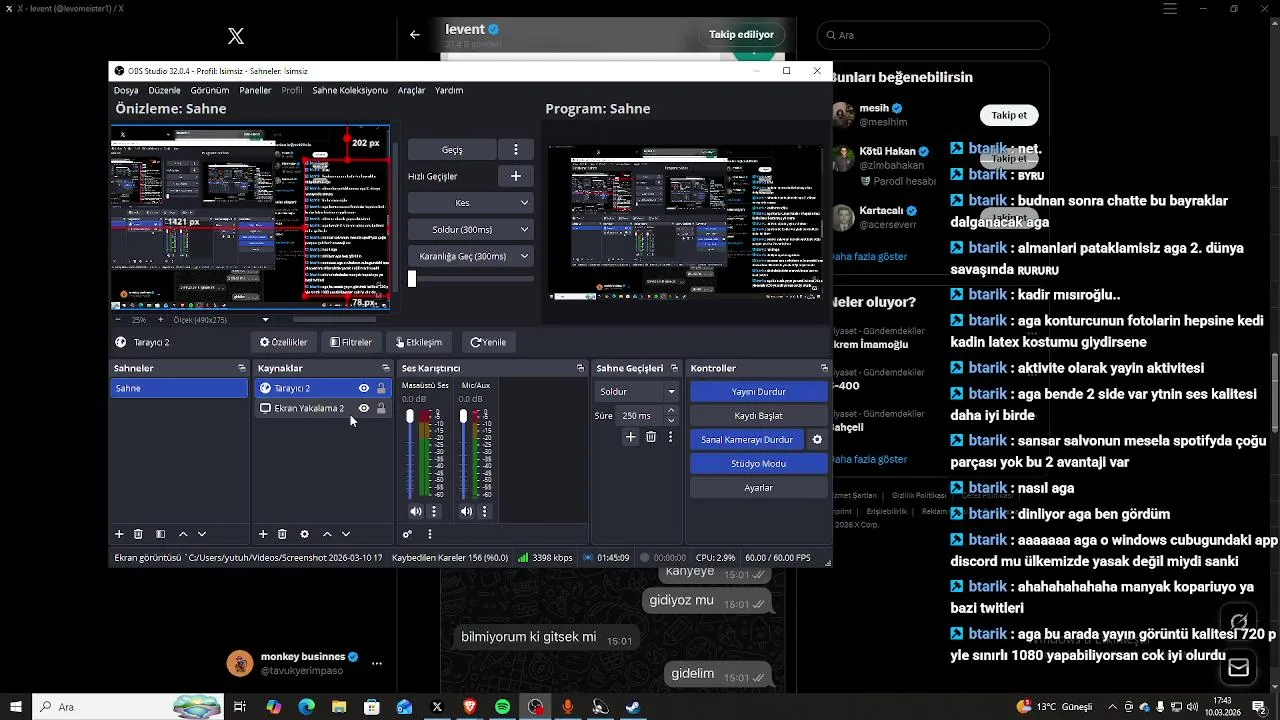Click the Etkileşim button
Viewport: 1280px width, 720px height.
point(418,342)
